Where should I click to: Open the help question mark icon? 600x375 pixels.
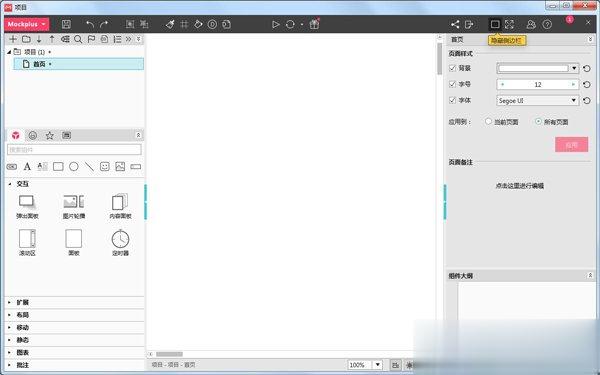tap(547, 24)
